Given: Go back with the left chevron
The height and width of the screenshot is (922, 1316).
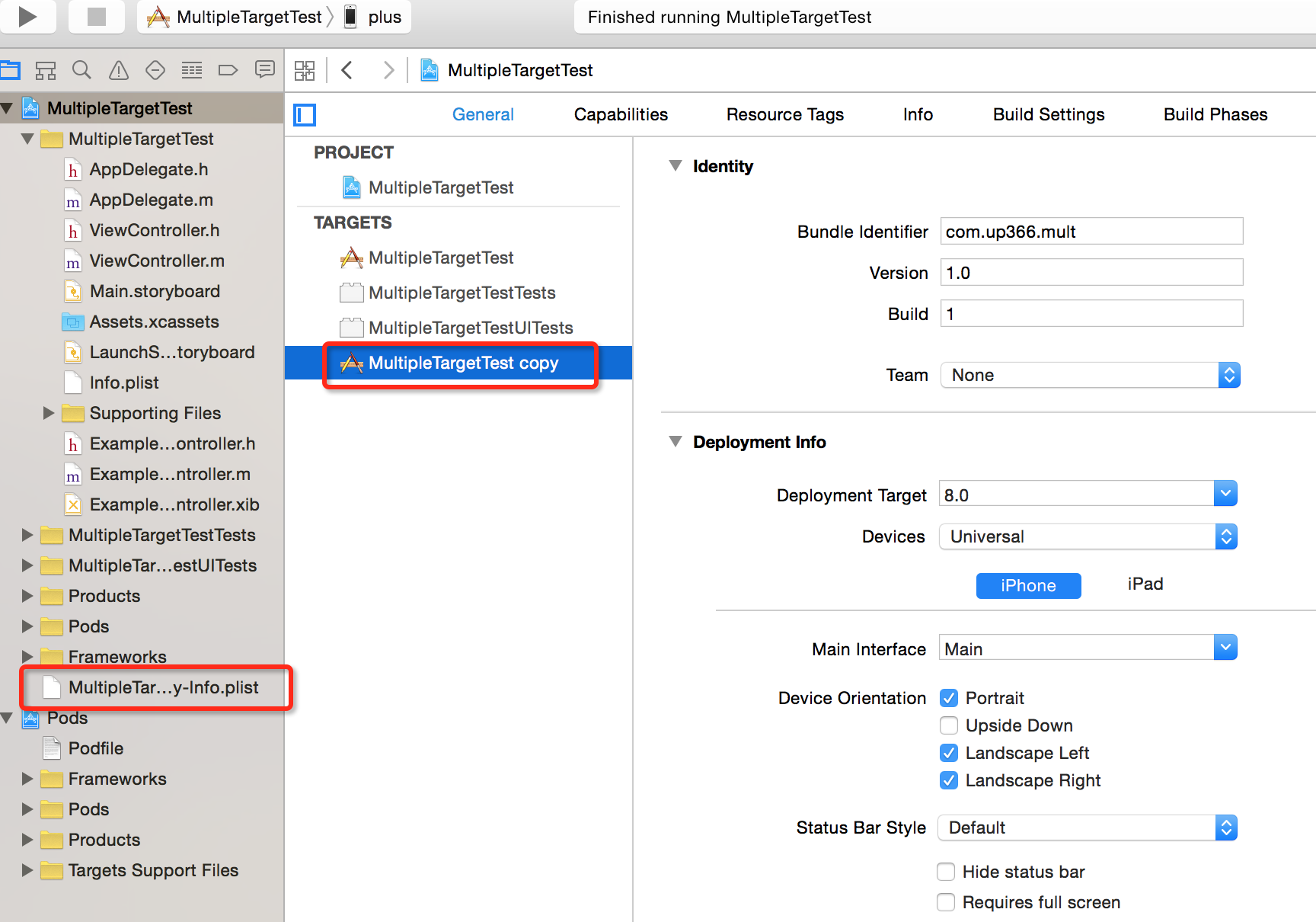Looking at the screenshot, I should [347, 70].
